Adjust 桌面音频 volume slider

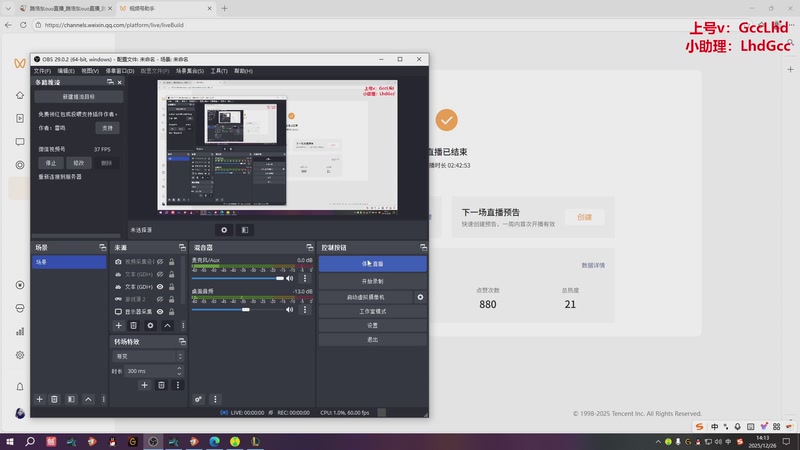pos(238,309)
